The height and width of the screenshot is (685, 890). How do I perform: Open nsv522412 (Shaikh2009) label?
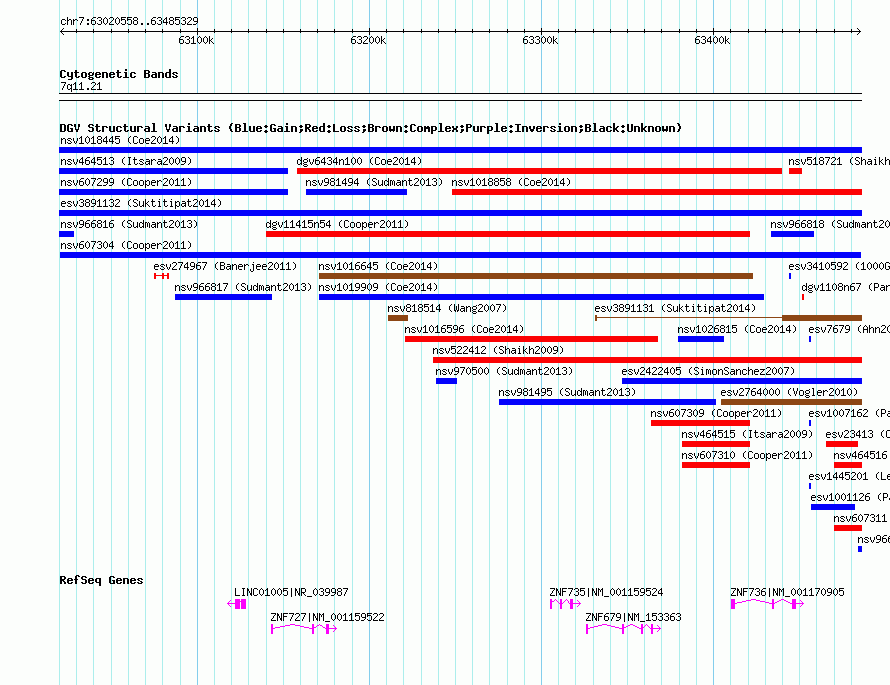tap(498, 350)
